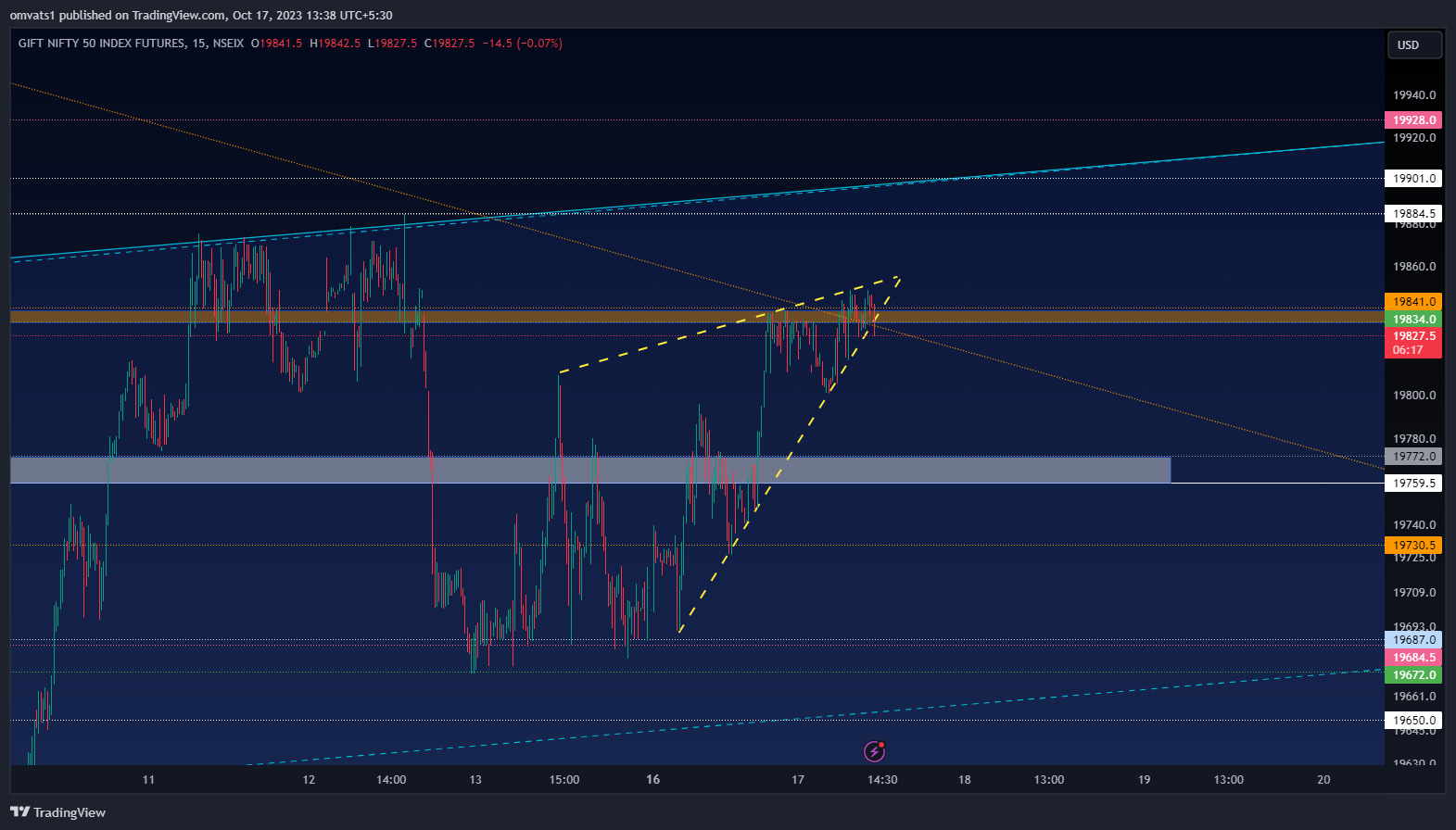The image size is (1456, 830).
Task: Select the gray 19772.0 price label
Action: click(x=1413, y=457)
